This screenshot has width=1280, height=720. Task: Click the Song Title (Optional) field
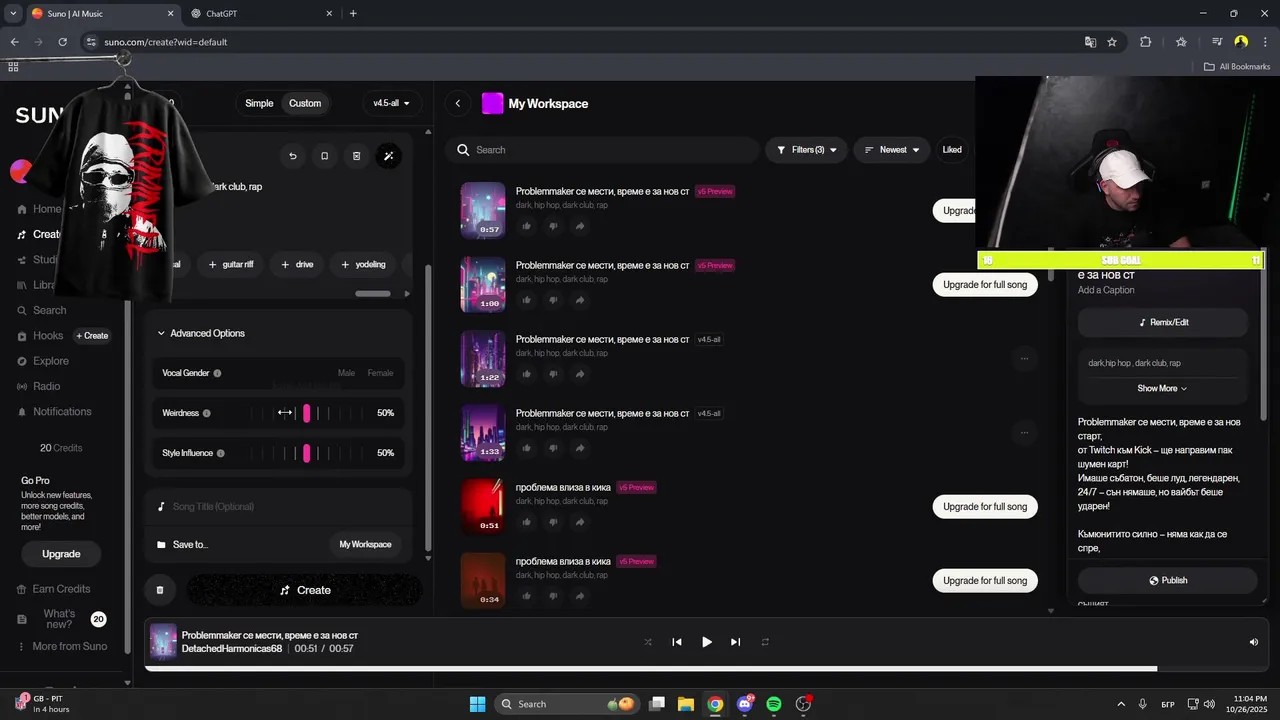point(278,507)
